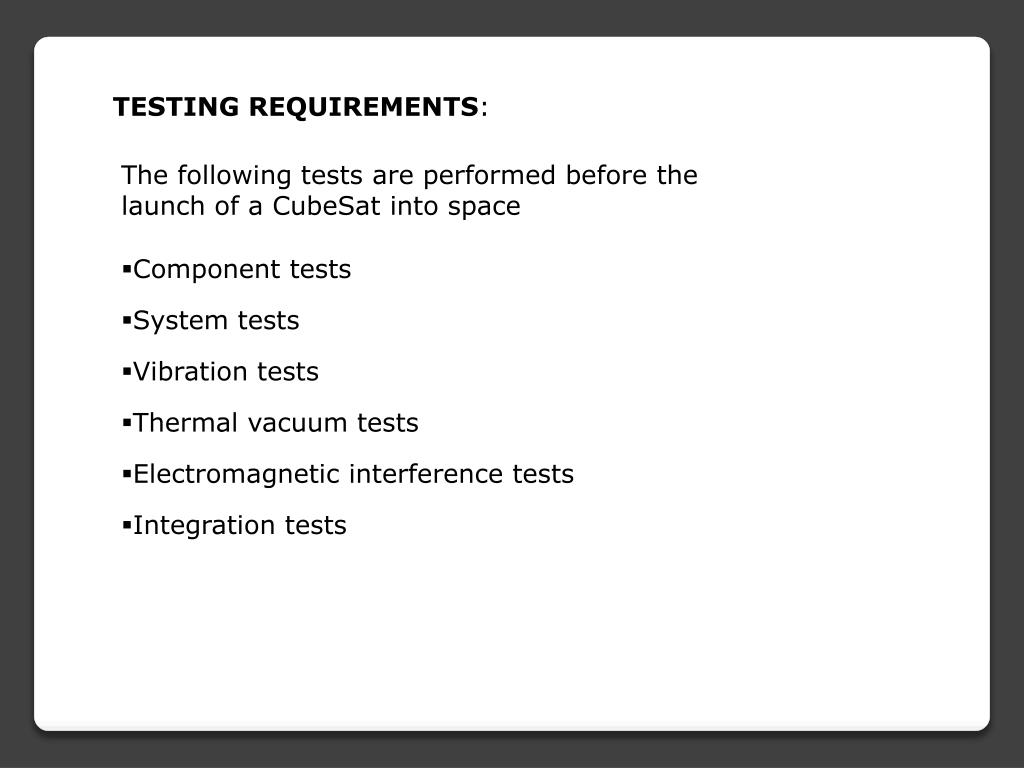This screenshot has height=768, width=1024.
Task: Select the Component tests bullet text
Action: [x=242, y=270]
